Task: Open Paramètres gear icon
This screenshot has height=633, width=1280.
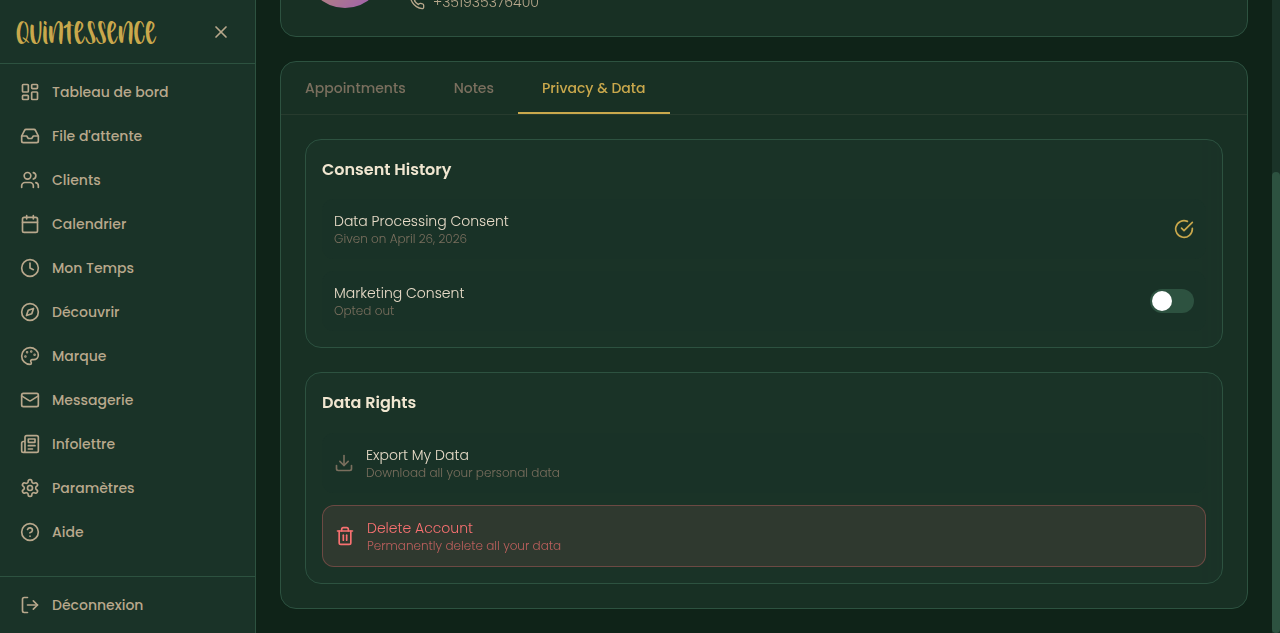Action: (30, 488)
